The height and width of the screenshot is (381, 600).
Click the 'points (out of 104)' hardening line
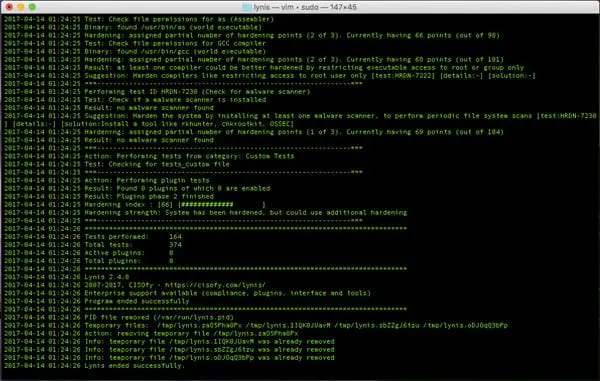point(254,132)
